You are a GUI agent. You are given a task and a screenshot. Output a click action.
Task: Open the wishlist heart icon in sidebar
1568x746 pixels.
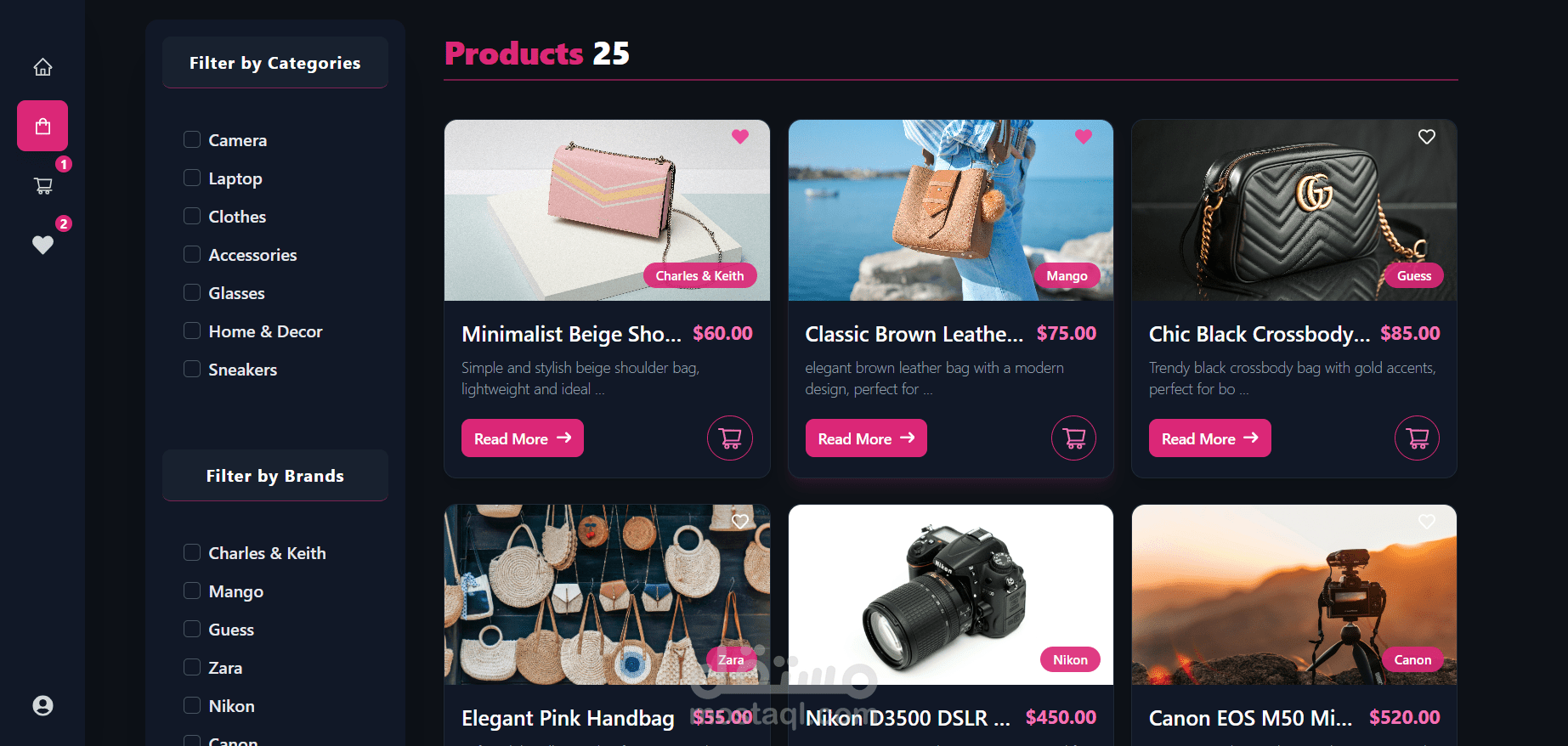click(42, 245)
